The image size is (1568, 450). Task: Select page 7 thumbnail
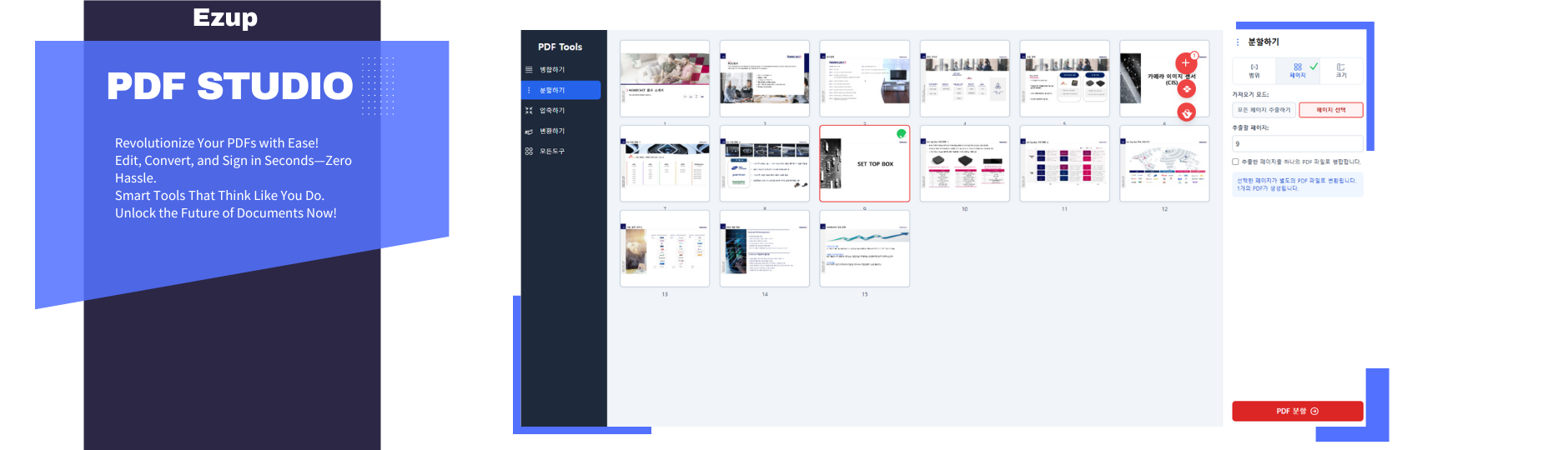665,163
